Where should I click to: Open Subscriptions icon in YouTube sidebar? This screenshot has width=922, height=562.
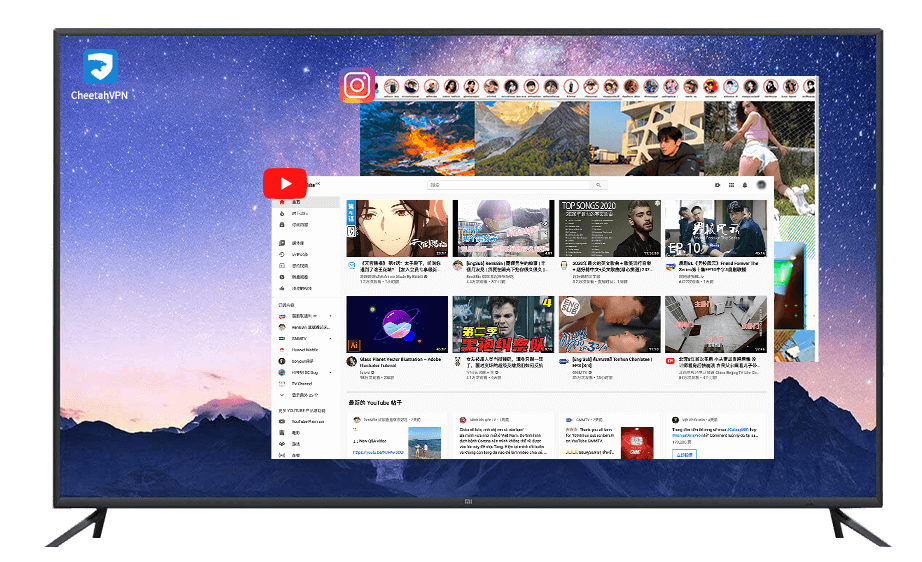tap(282, 225)
